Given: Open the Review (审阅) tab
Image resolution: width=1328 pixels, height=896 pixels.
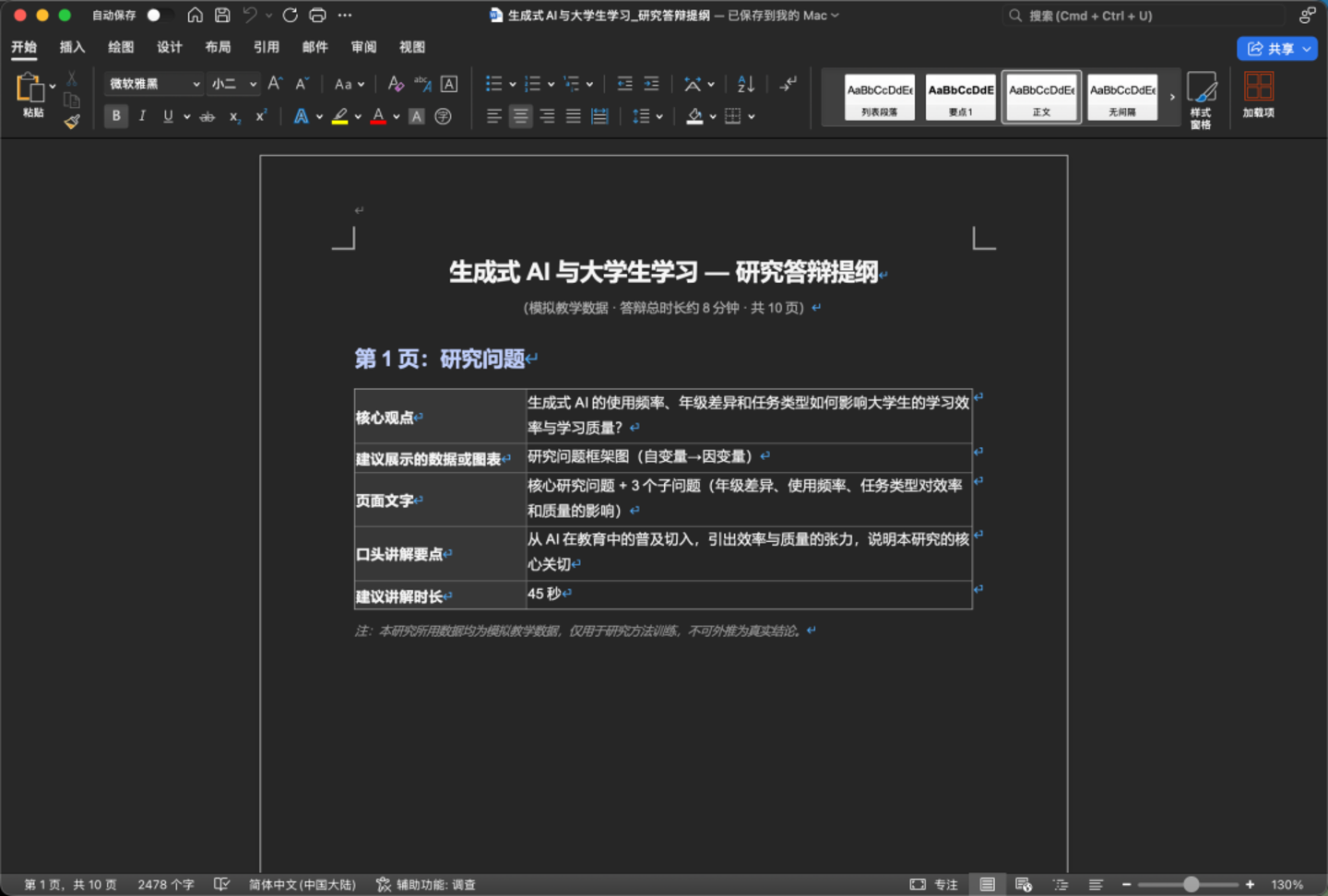Looking at the screenshot, I should (364, 47).
